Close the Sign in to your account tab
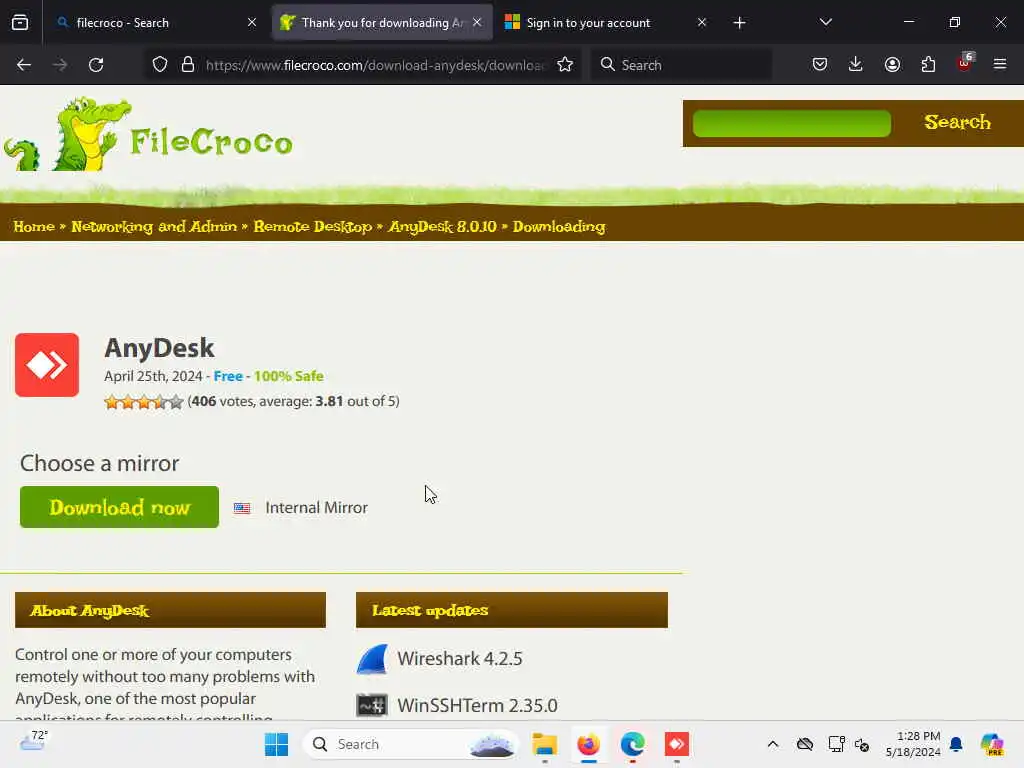1024x768 pixels. (702, 23)
